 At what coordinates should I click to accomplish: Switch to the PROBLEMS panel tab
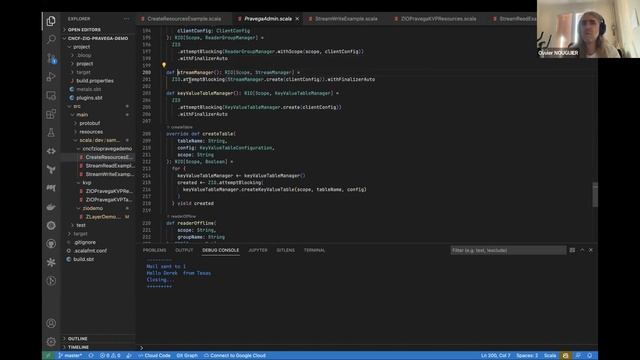(154, 250)
